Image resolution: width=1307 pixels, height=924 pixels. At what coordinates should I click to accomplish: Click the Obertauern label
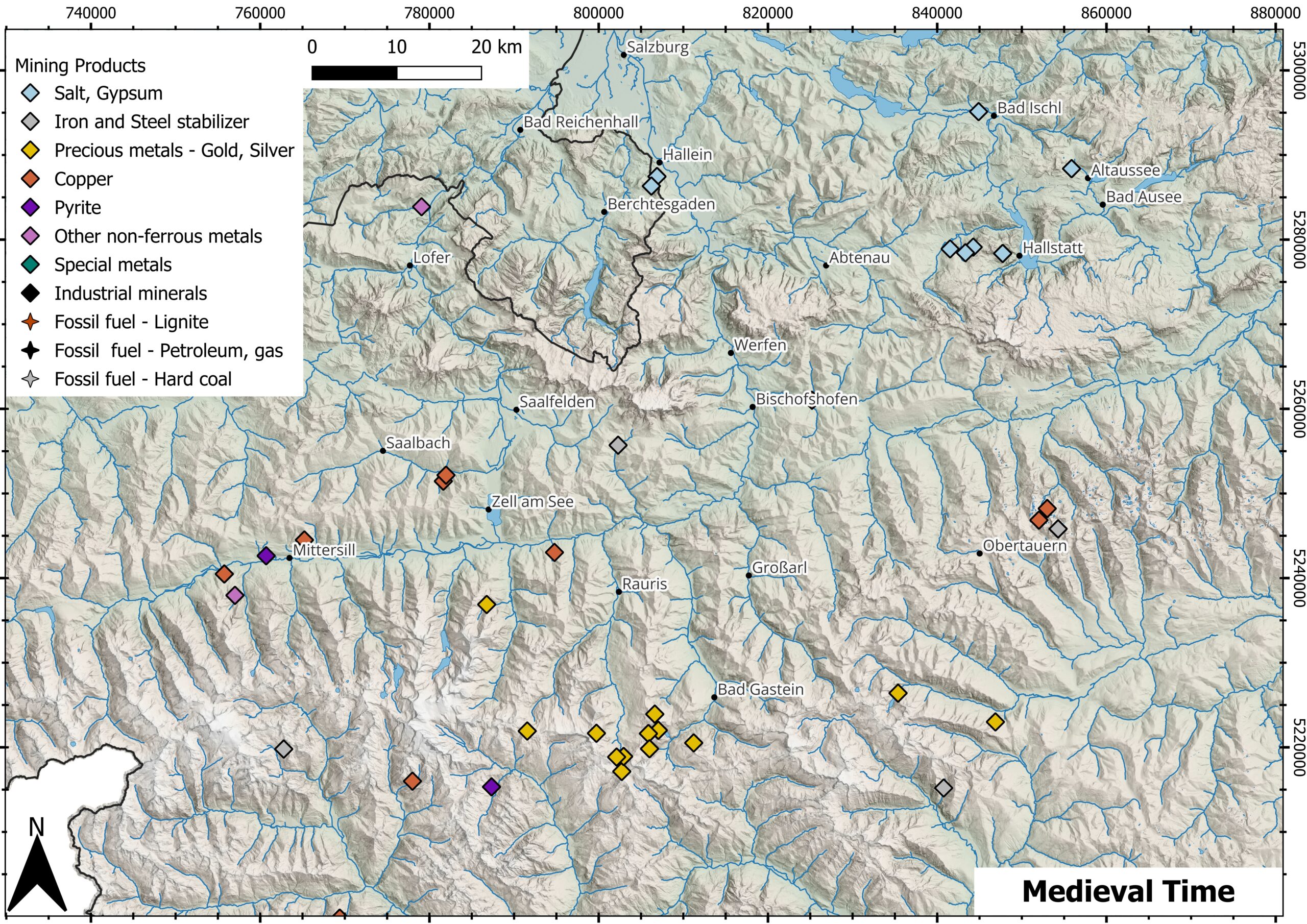1025,545
